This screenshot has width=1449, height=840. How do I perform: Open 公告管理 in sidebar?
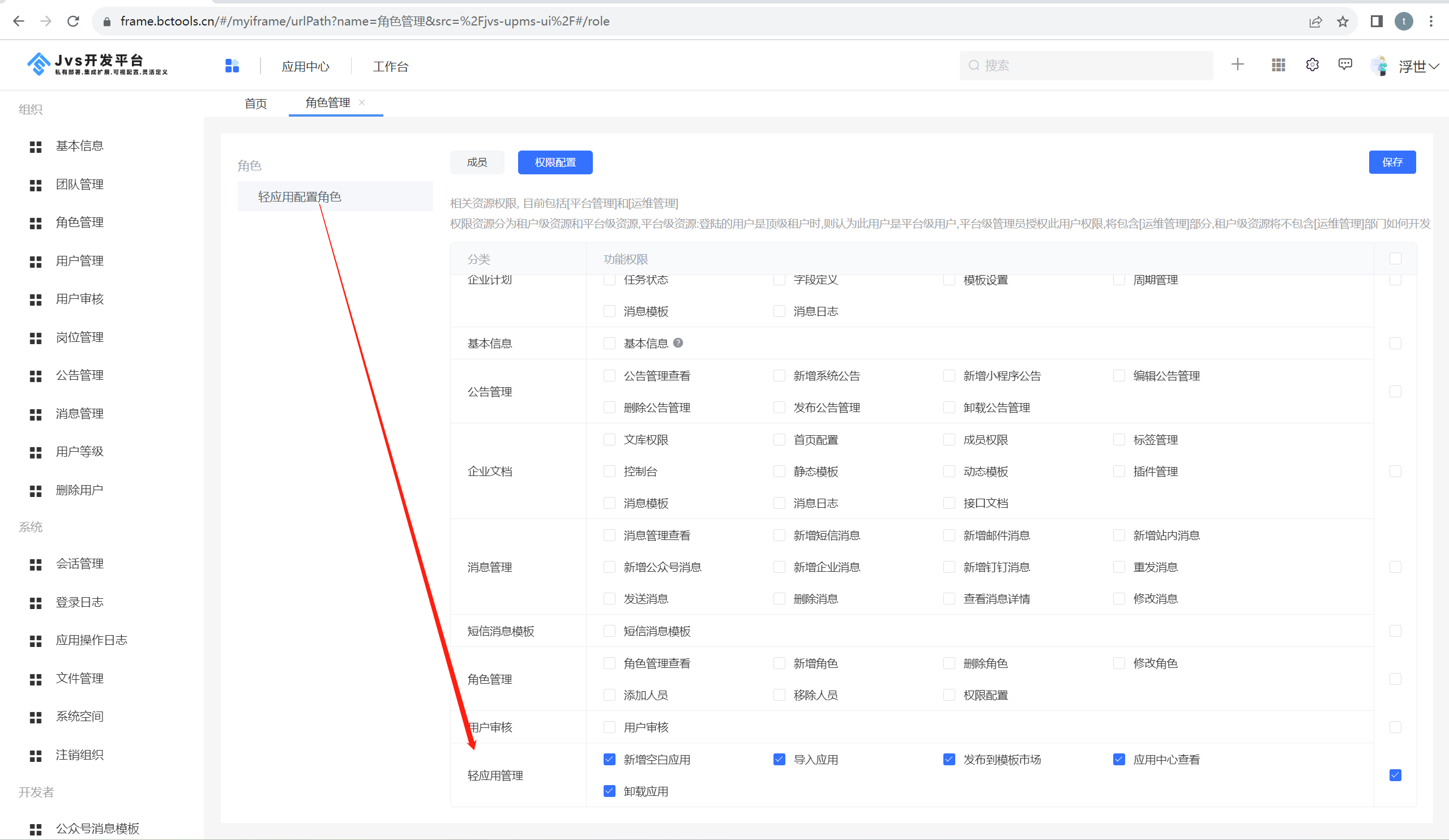click(x=79, y=375)
